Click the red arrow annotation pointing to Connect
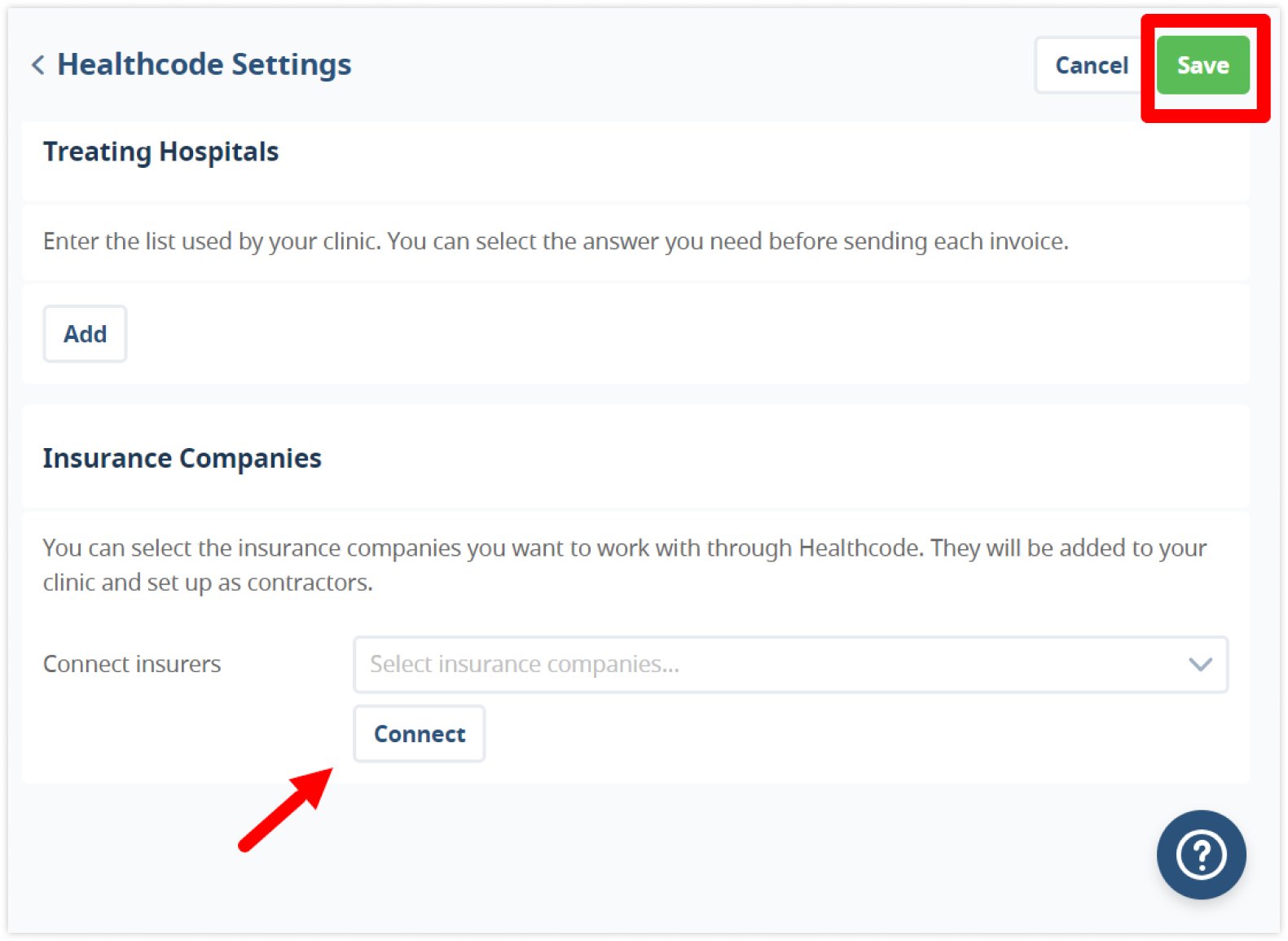The height and width of the screenshot is (941, 1288). 286,809
